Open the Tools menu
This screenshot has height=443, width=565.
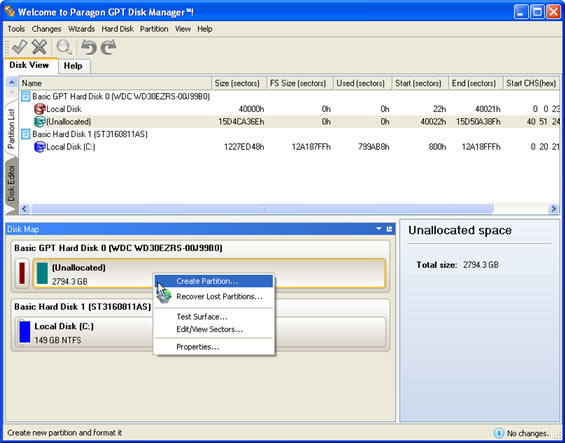coord(16,29)
